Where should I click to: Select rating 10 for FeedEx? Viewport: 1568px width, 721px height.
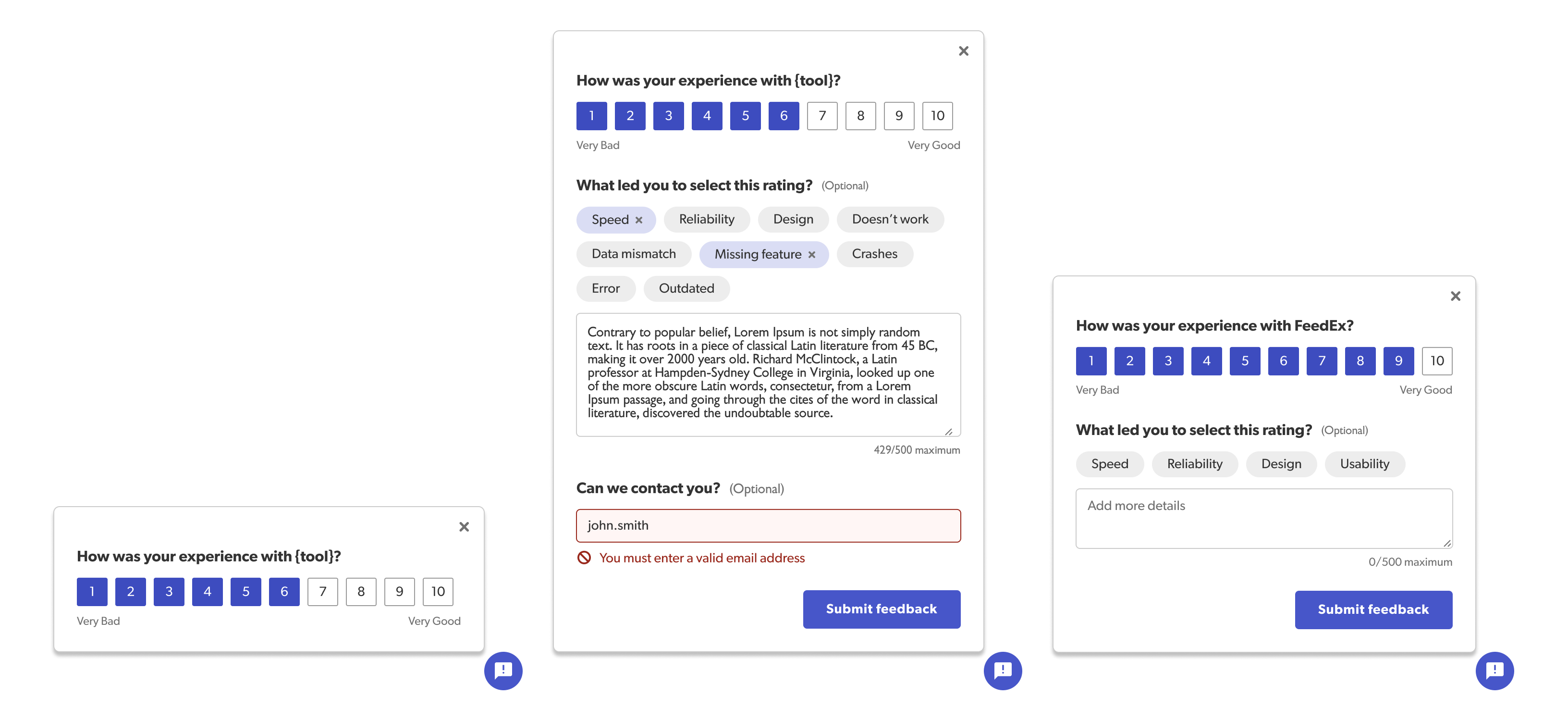tap(1437, 360)
